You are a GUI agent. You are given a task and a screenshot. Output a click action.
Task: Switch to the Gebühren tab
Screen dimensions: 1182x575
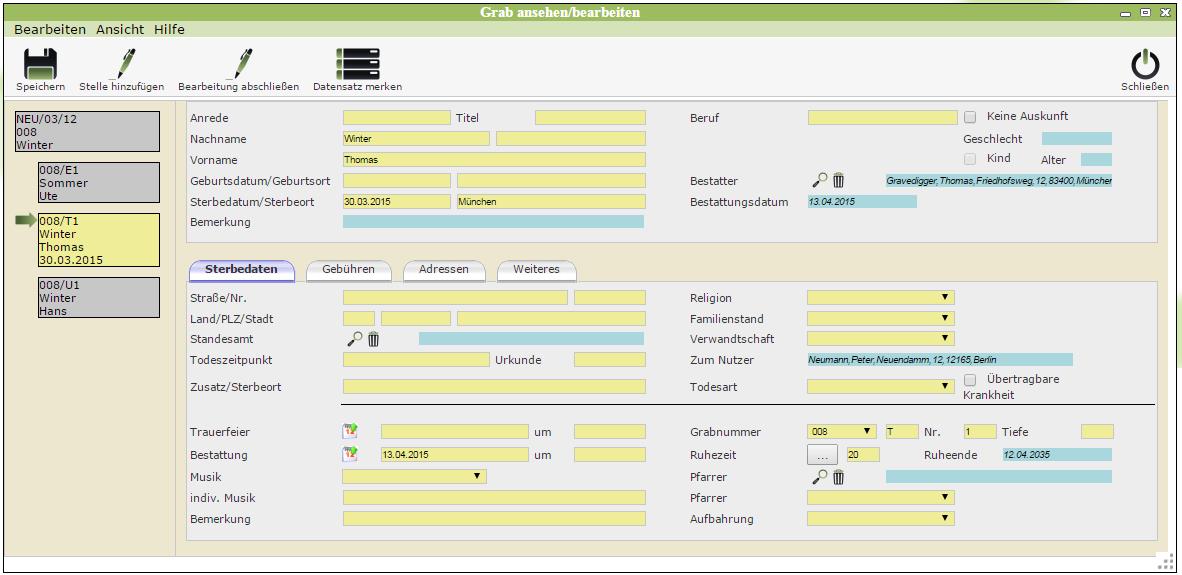(x=349, y=270)
